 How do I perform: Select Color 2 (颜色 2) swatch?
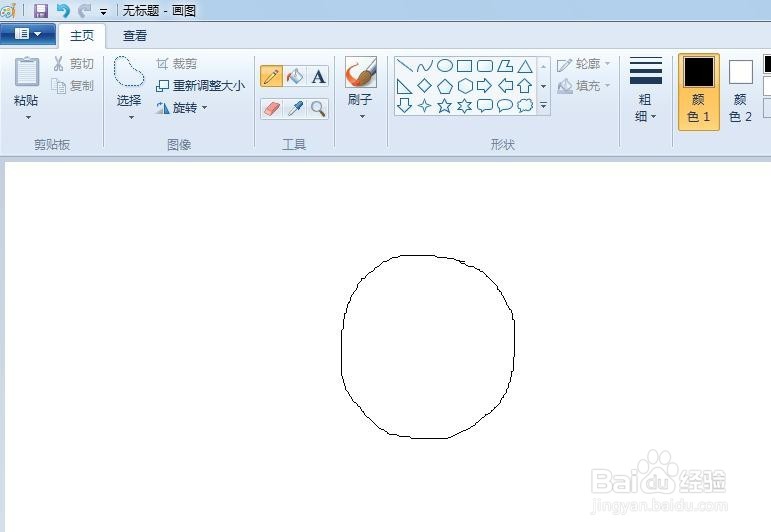[741, 92]
